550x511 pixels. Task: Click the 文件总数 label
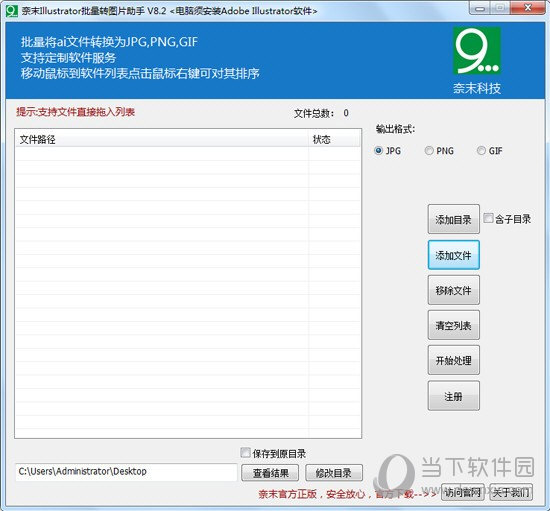tap(314, 113)
